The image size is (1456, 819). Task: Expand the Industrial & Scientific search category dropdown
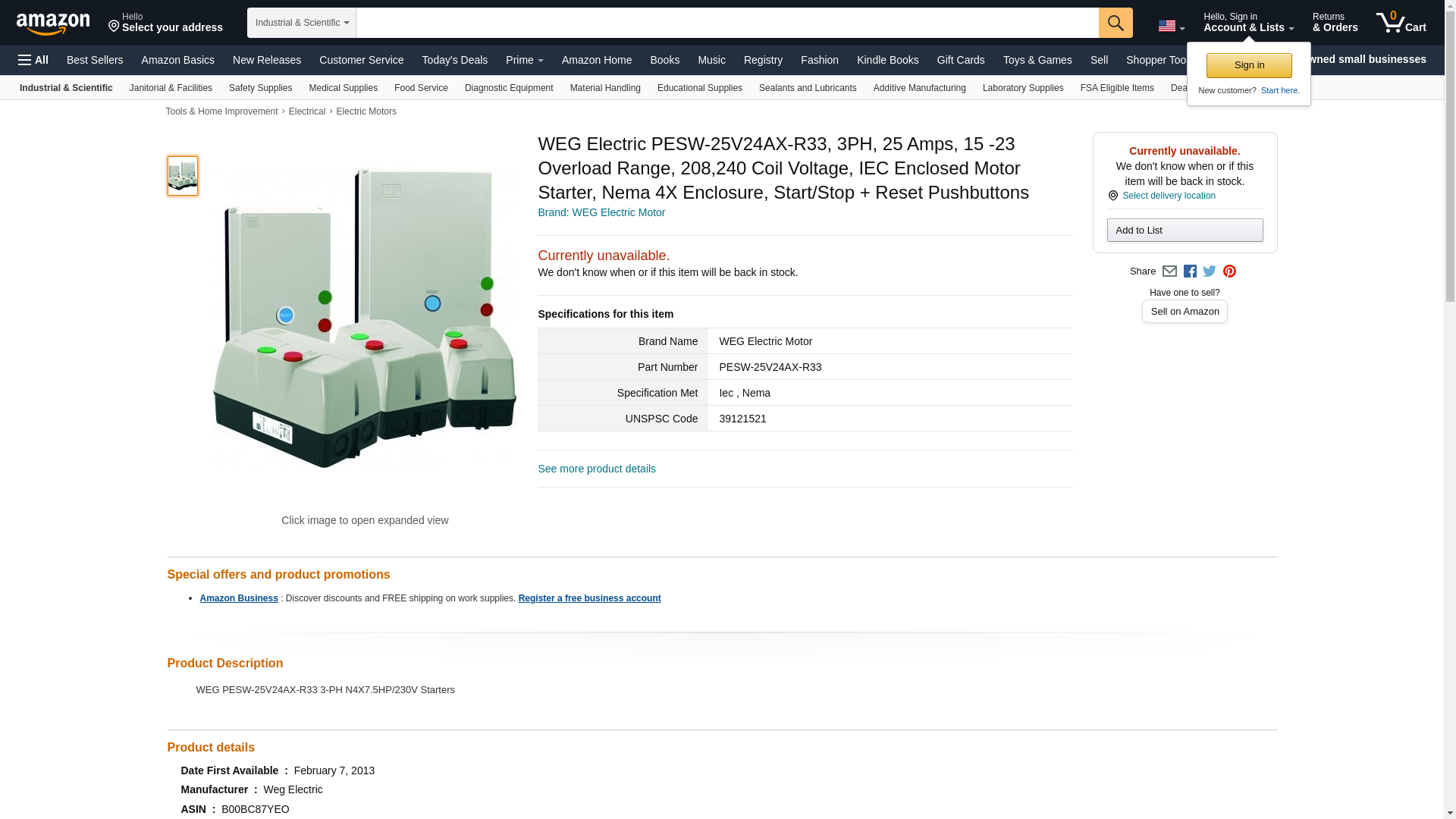click(301, 23)
